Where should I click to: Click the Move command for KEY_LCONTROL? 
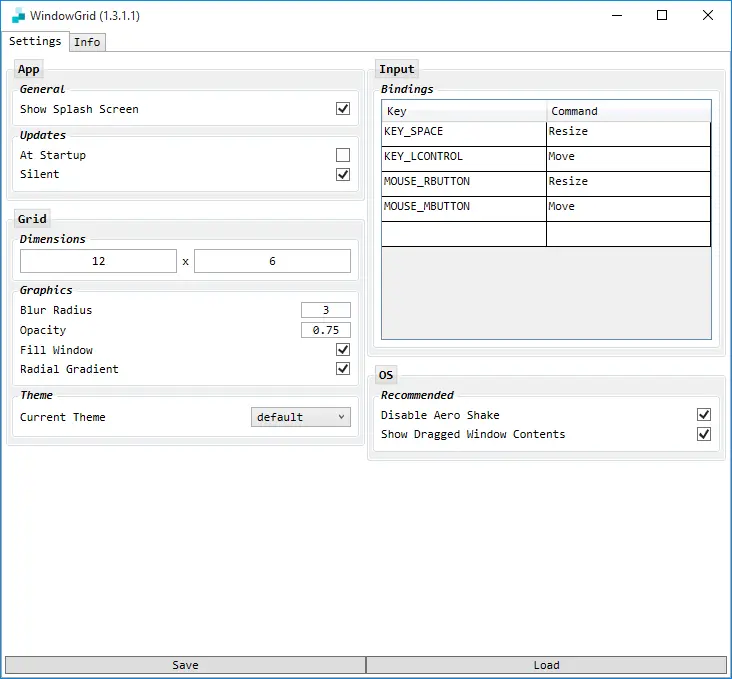point(628,159)
